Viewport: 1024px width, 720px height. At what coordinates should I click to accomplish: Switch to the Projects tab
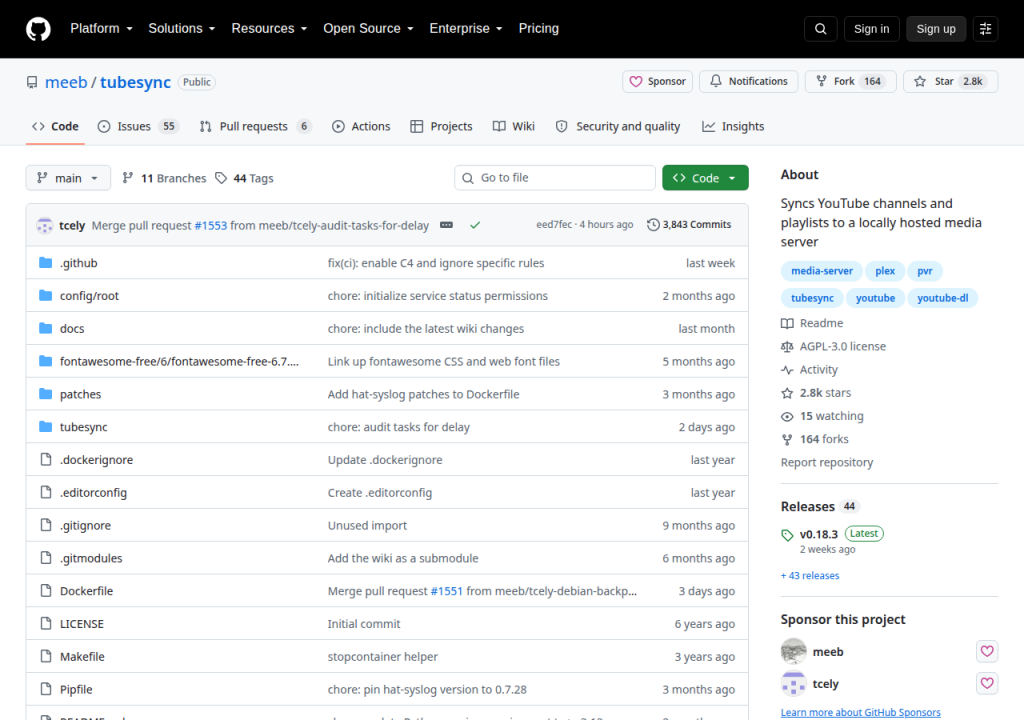(441, 127)
